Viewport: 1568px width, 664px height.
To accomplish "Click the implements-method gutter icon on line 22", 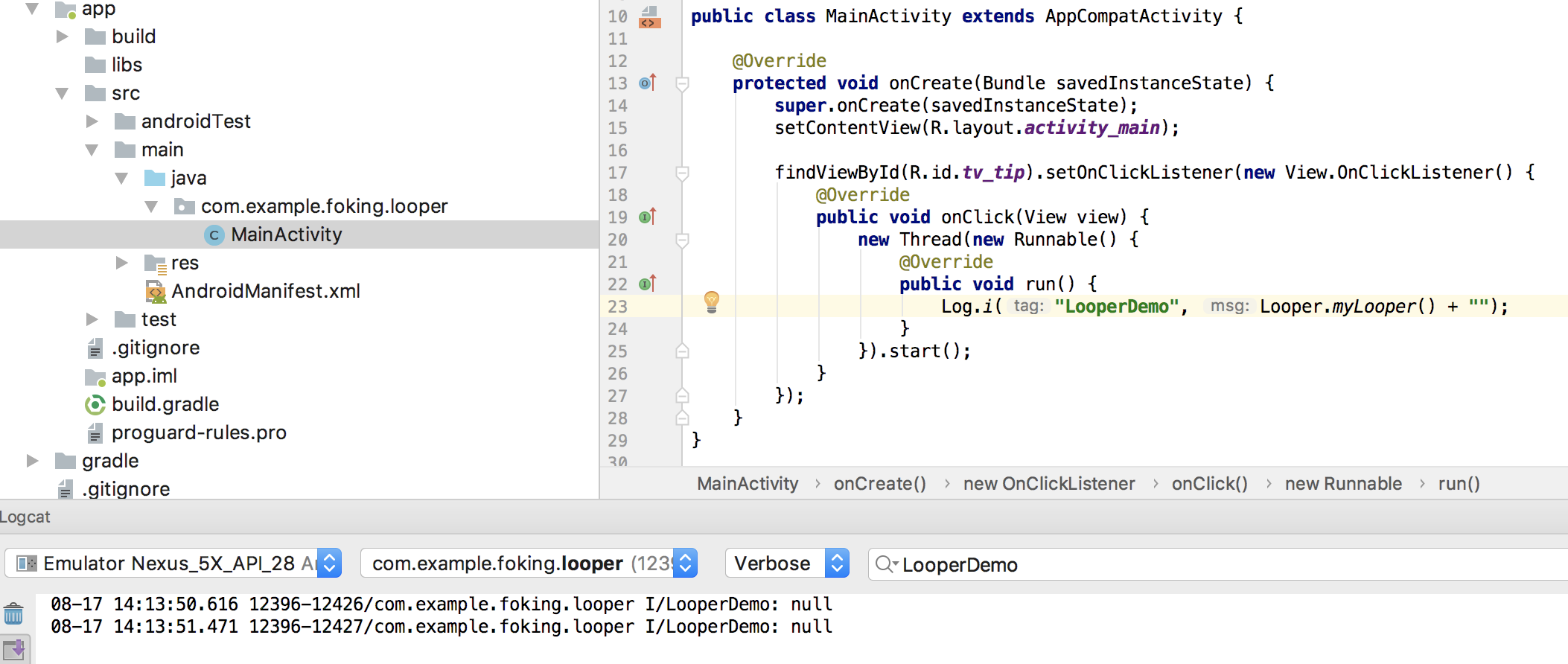I will (648, 284).
